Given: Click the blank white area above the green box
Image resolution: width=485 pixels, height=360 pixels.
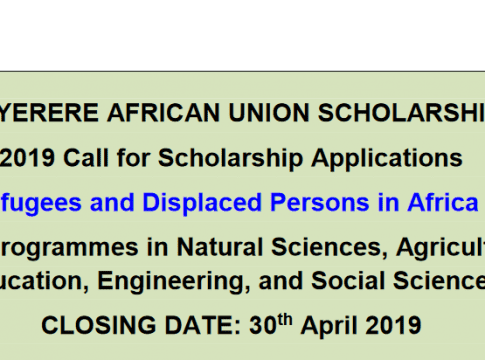Looking at the screenshot, I should (x=242, y=35).
